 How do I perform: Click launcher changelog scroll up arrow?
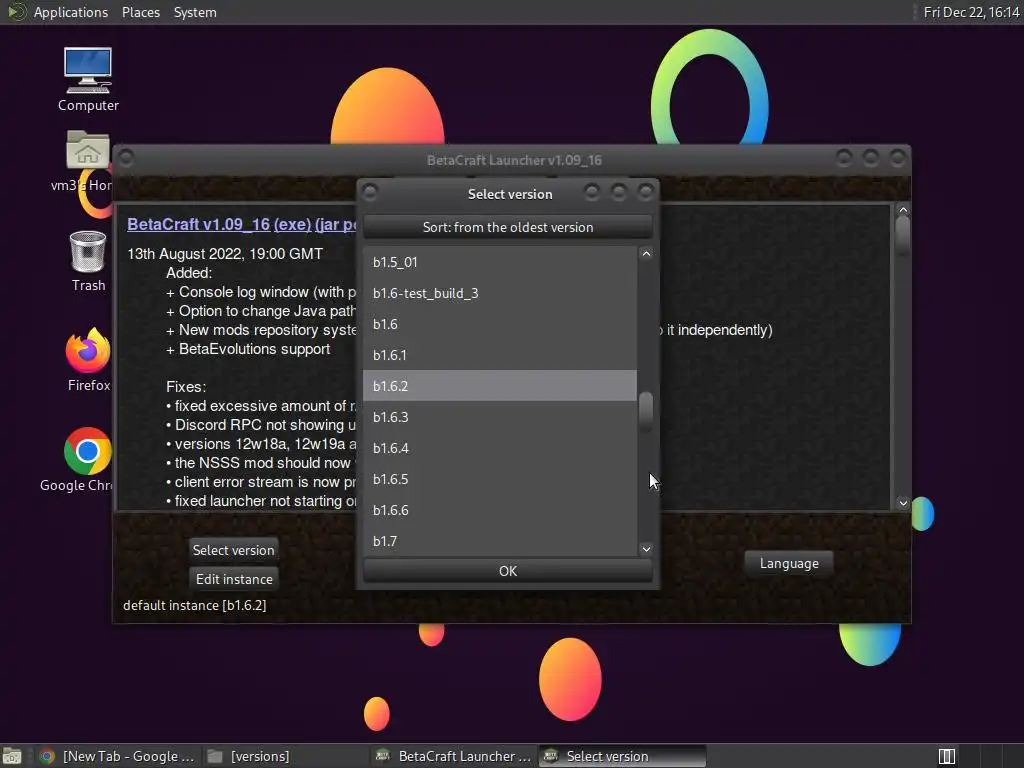click(x=903, y=210)
